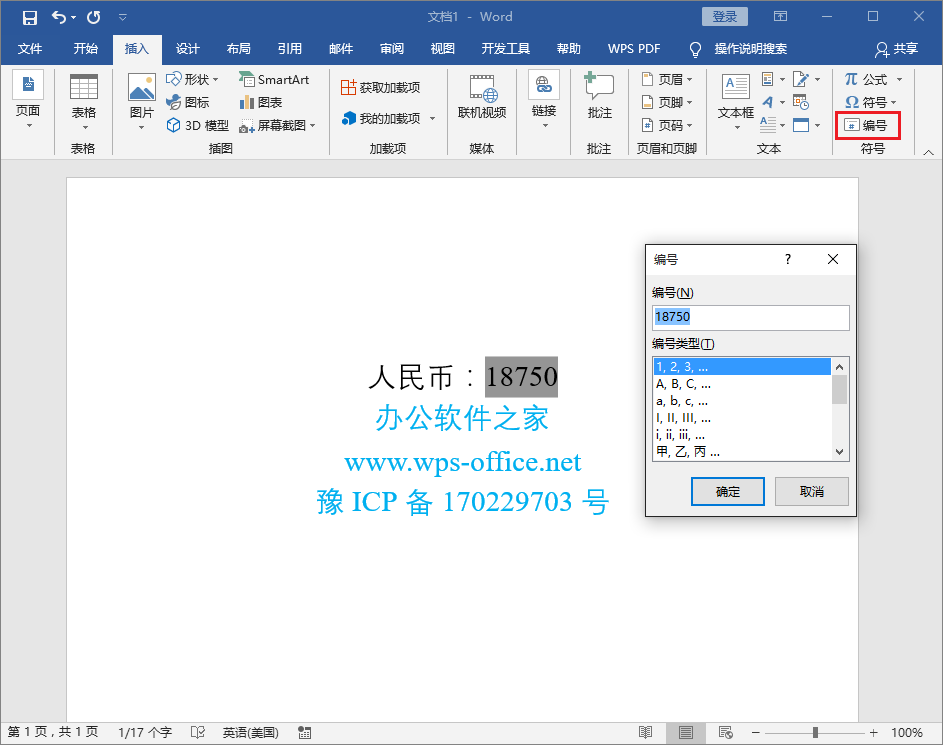943x745 pixels.
Task: Switch to the 邮件 tab
Action: click(x=341, y=49)
